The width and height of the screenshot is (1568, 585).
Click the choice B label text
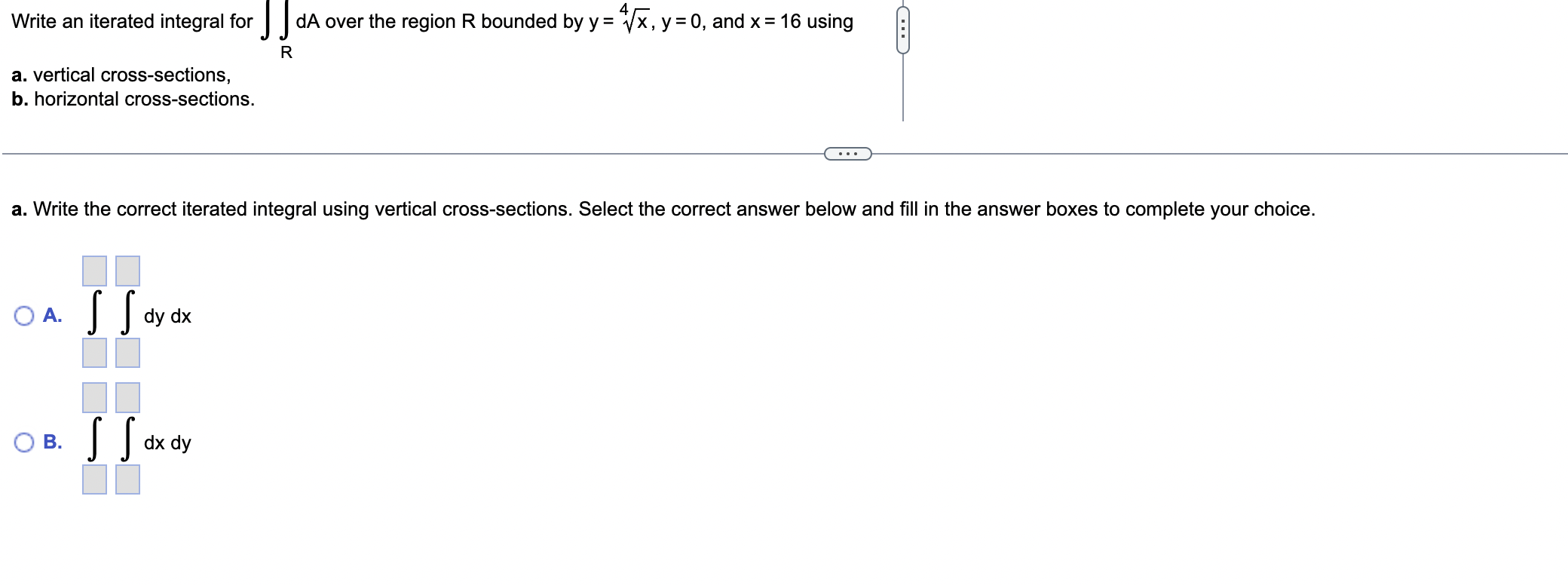coord(53,443)
